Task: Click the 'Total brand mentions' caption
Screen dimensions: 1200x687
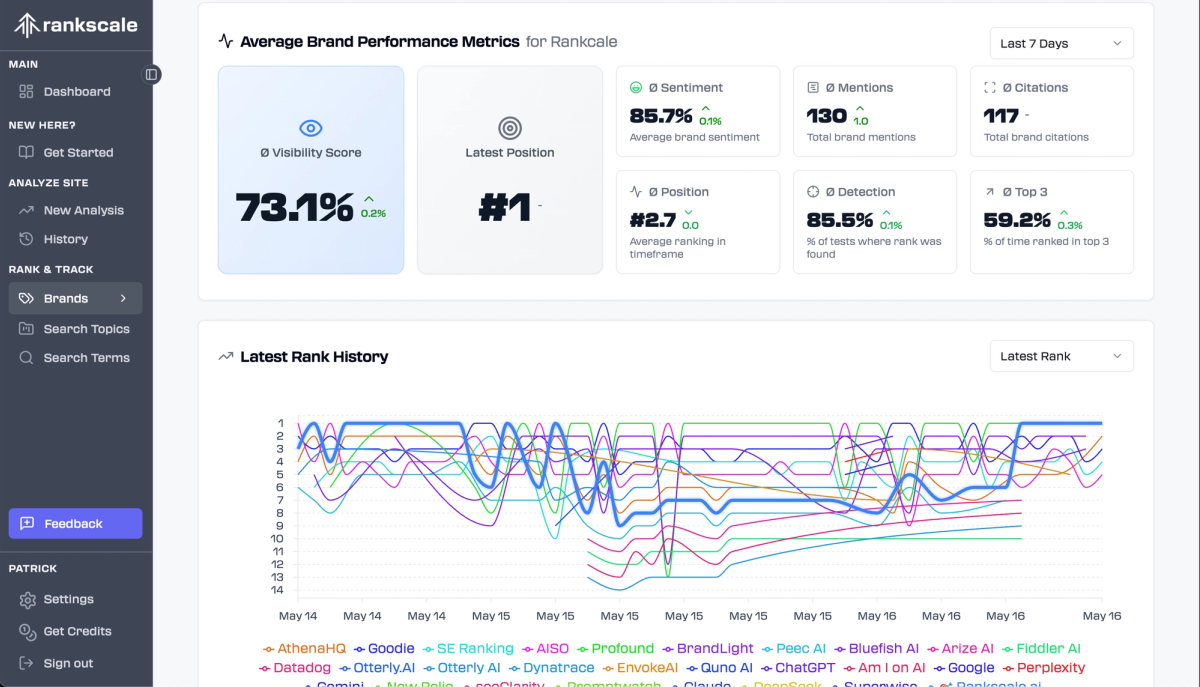Action: click(861, 138)
